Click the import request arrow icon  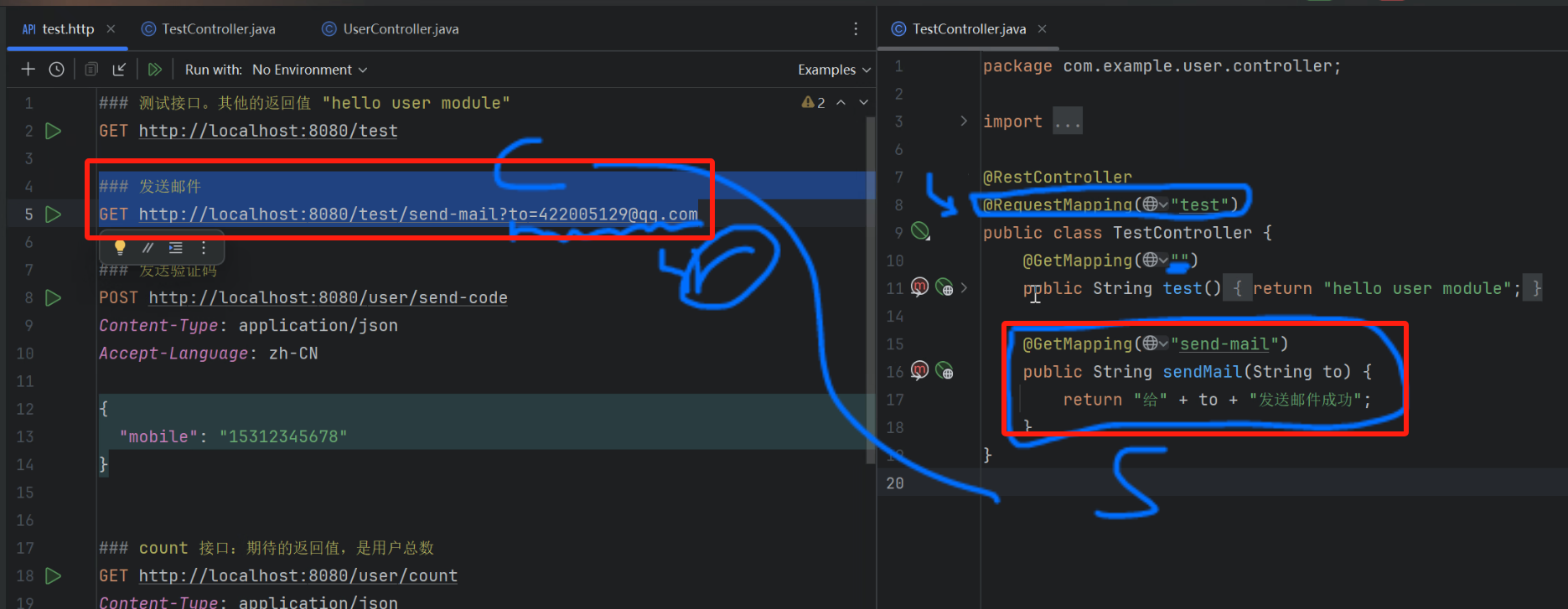(x=119, y=70)
